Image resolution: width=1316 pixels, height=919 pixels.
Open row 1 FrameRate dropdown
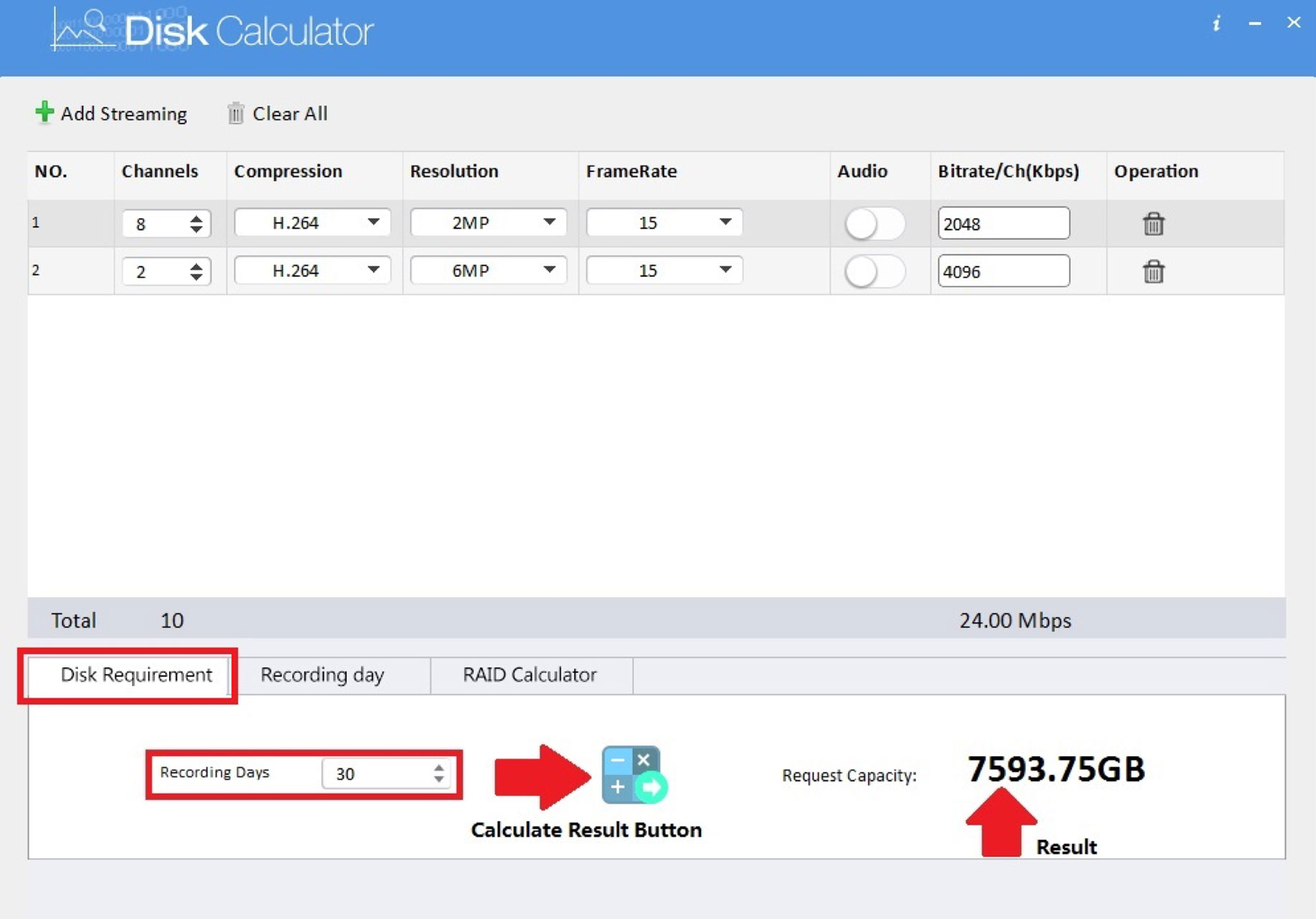(664, 223)
